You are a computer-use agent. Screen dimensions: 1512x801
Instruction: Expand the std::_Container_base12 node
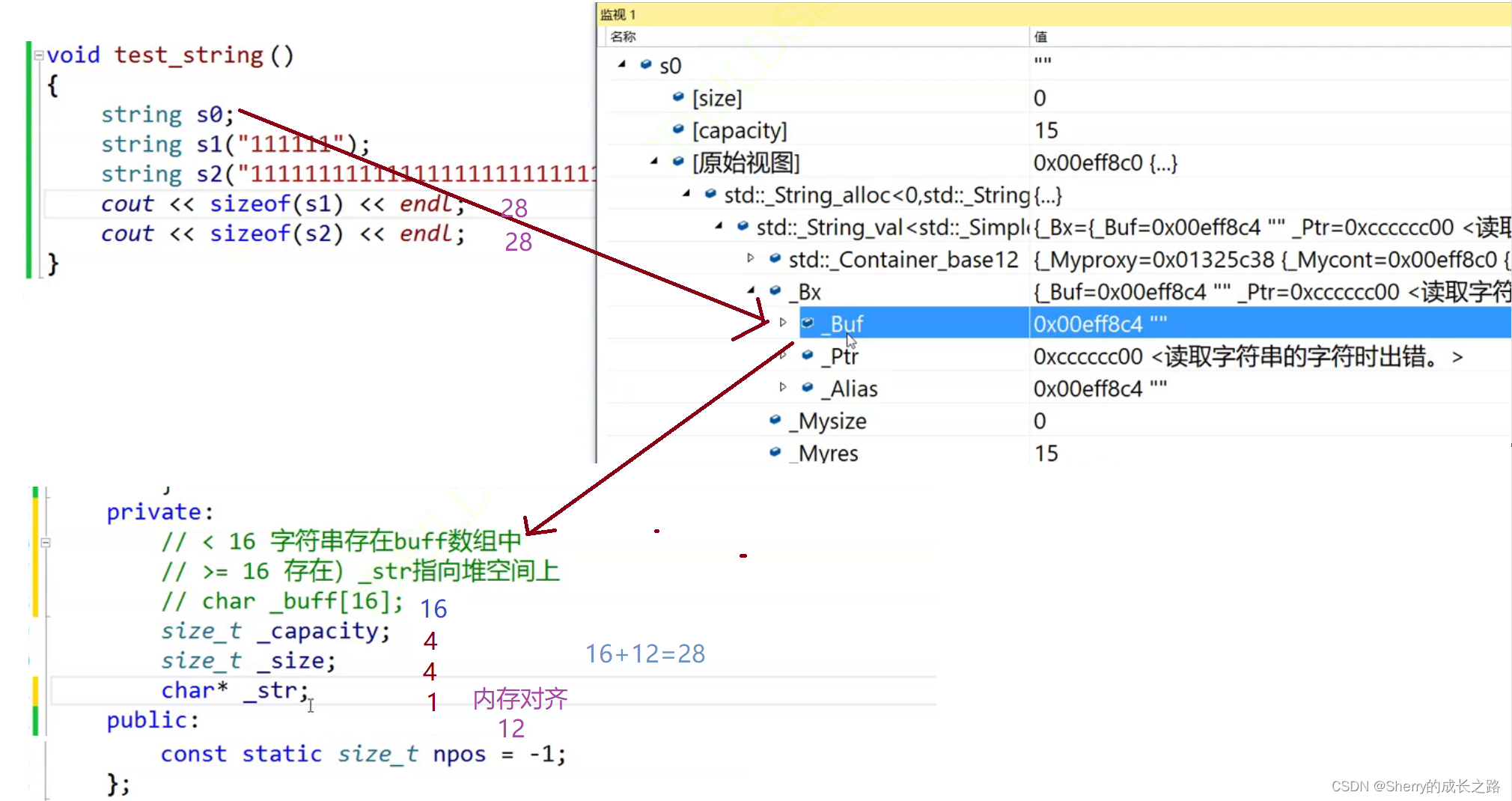click(x=750, y=258)
